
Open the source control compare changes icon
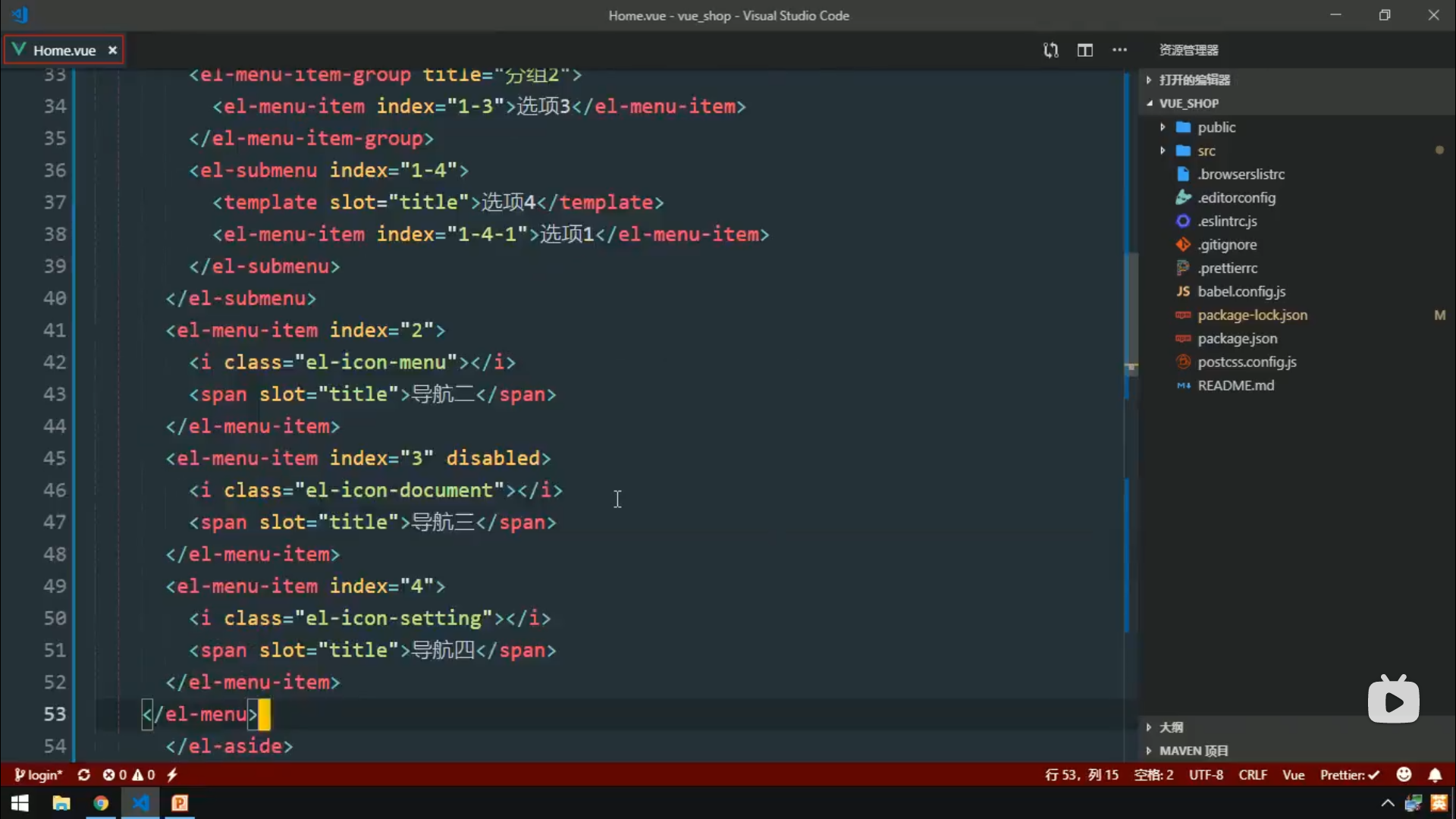pyautogui.click(x=1050, y=50)
